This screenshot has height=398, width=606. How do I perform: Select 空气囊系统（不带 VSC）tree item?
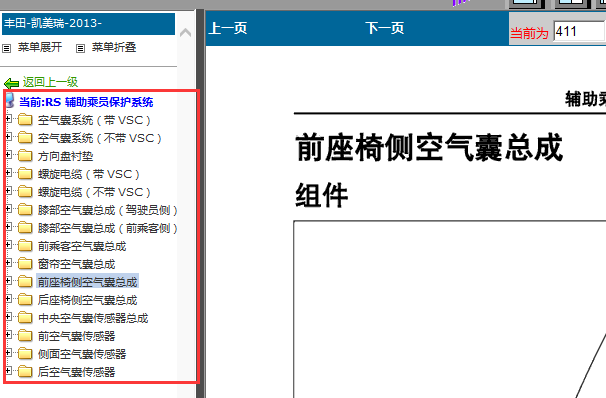coord(100,138)
